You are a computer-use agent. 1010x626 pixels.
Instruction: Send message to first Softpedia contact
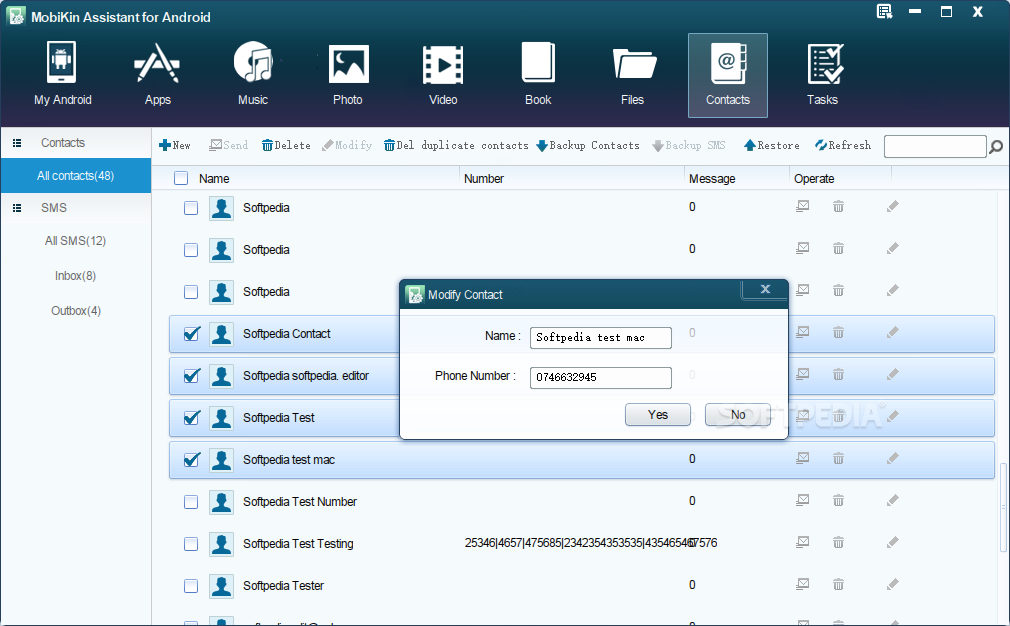point(803,207)
